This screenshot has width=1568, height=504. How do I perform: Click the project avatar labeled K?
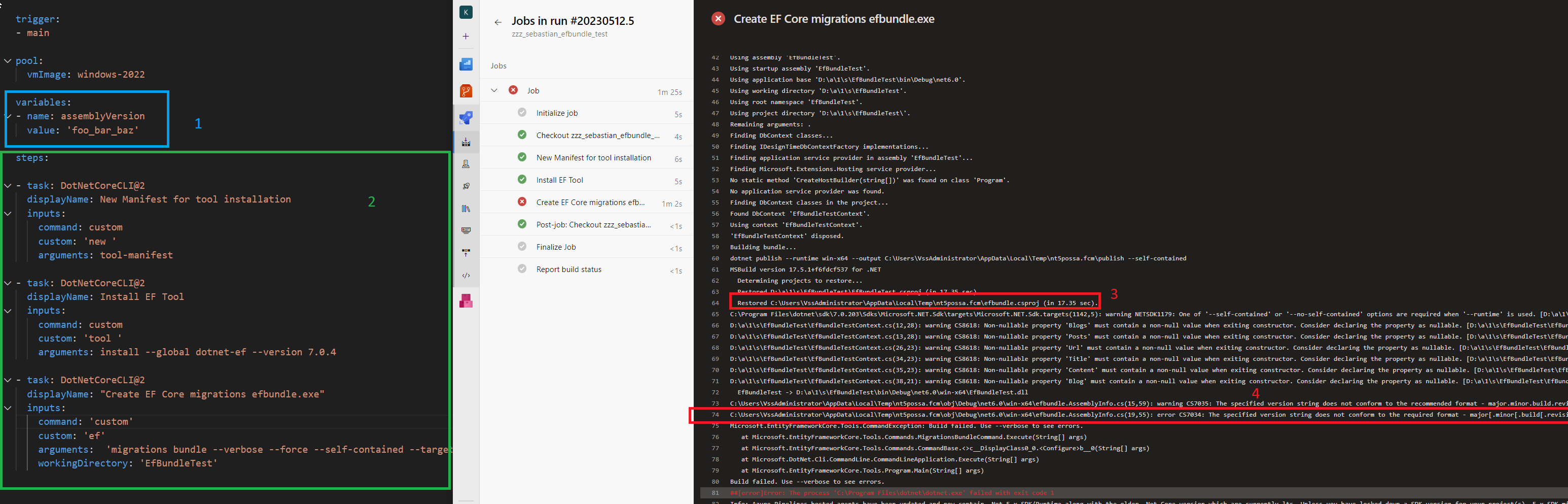pyautogui.click(x=466, y=12)
